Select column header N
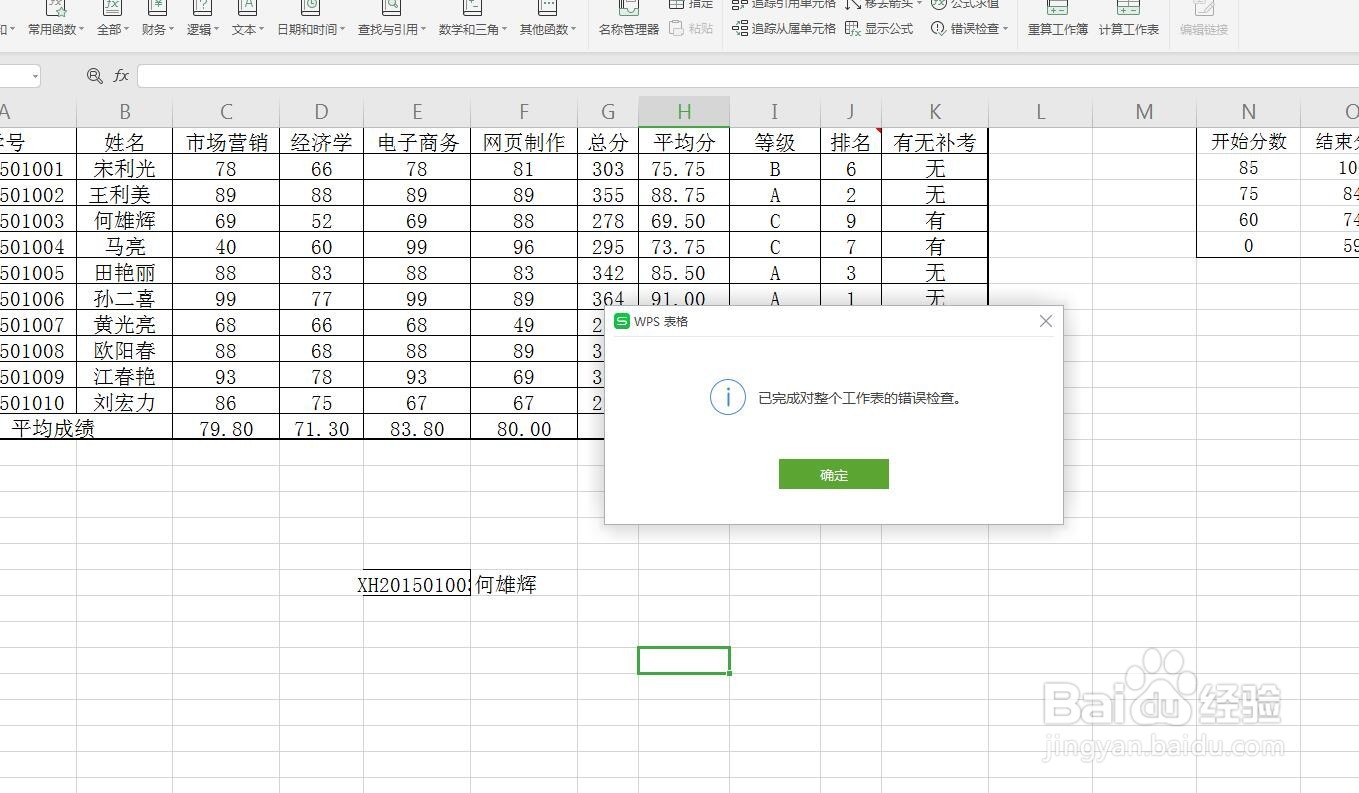The width and height of the screenshot is (1359, 793). [1248, 112]
